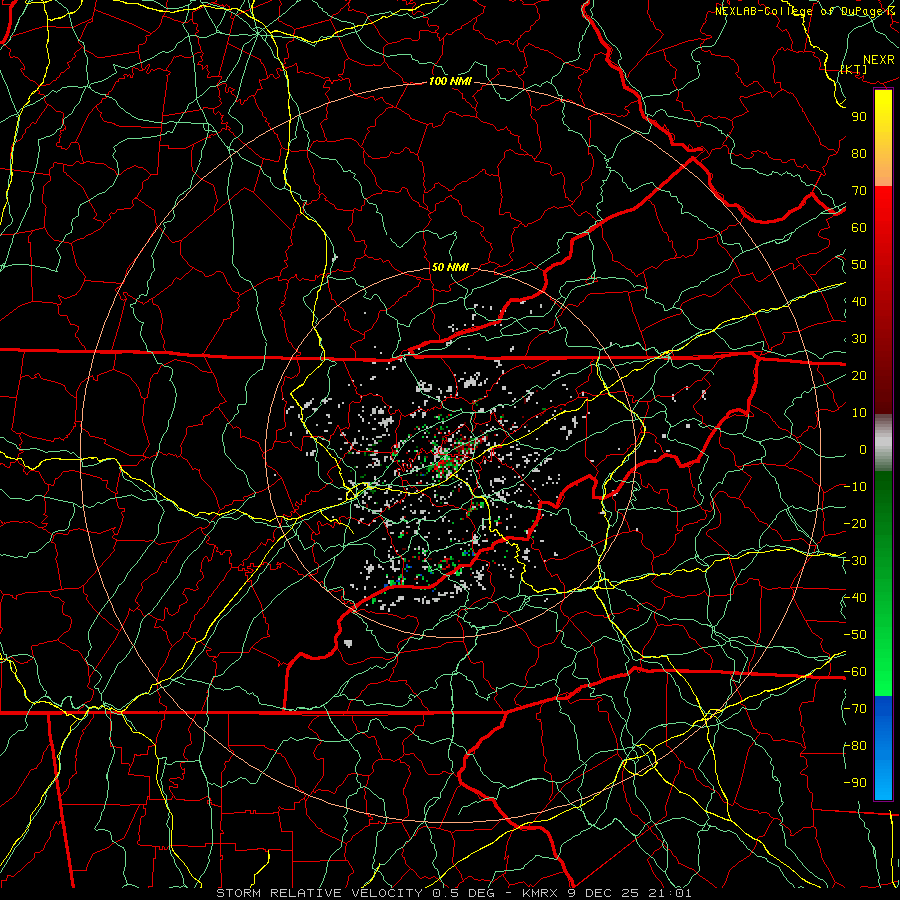Select the 20 value on velocity scale
900x900 pixels.
[859, 376]
